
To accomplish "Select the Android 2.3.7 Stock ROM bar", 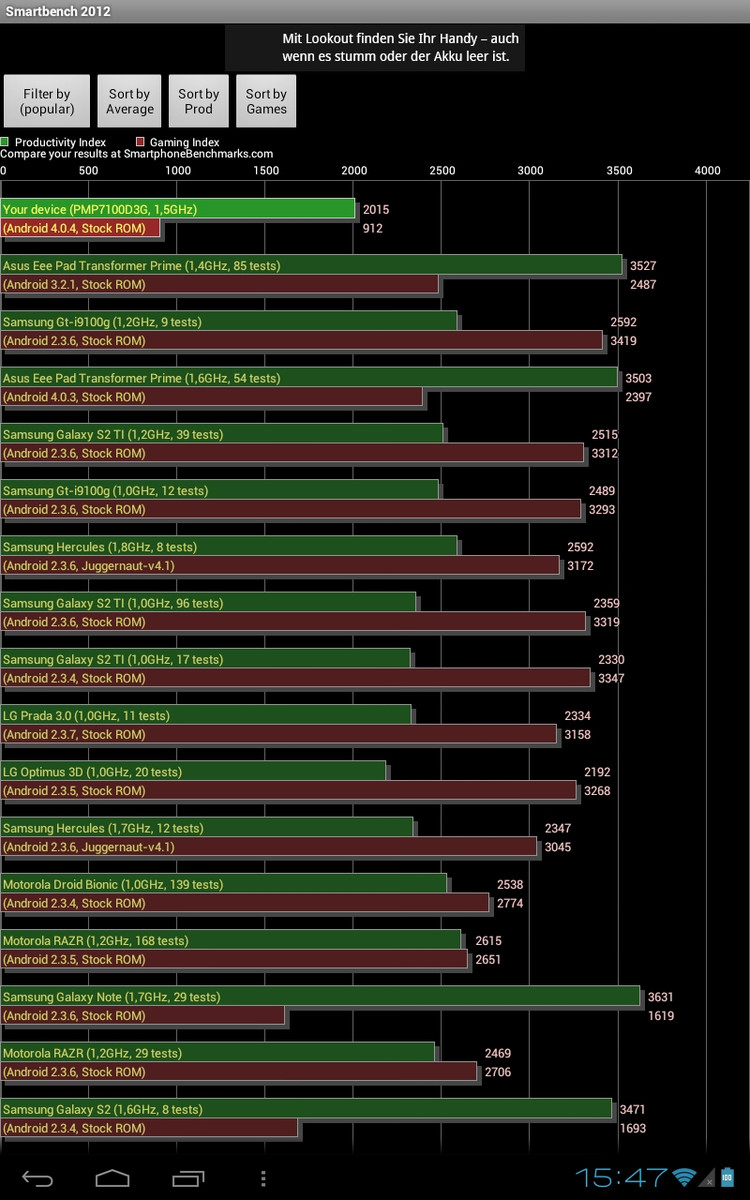I will [x=279, y=734].
